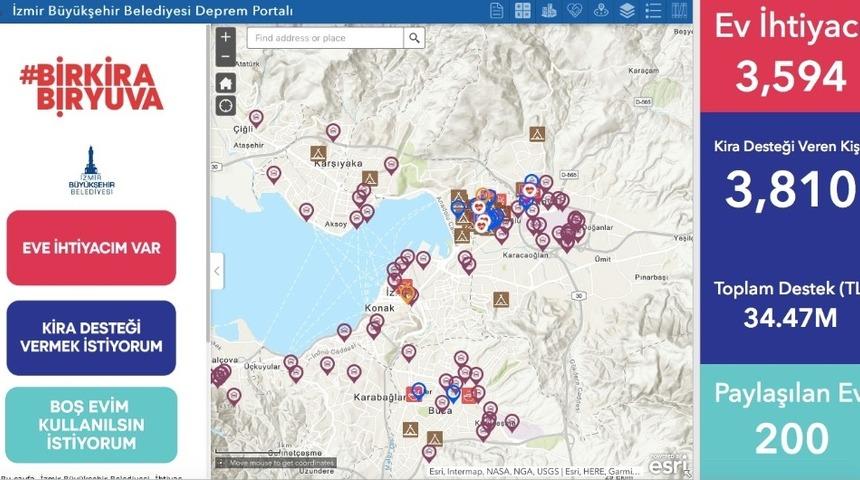
Task: Click the 'Eve İhtiyacım Var' button
Action: [91, 248]
